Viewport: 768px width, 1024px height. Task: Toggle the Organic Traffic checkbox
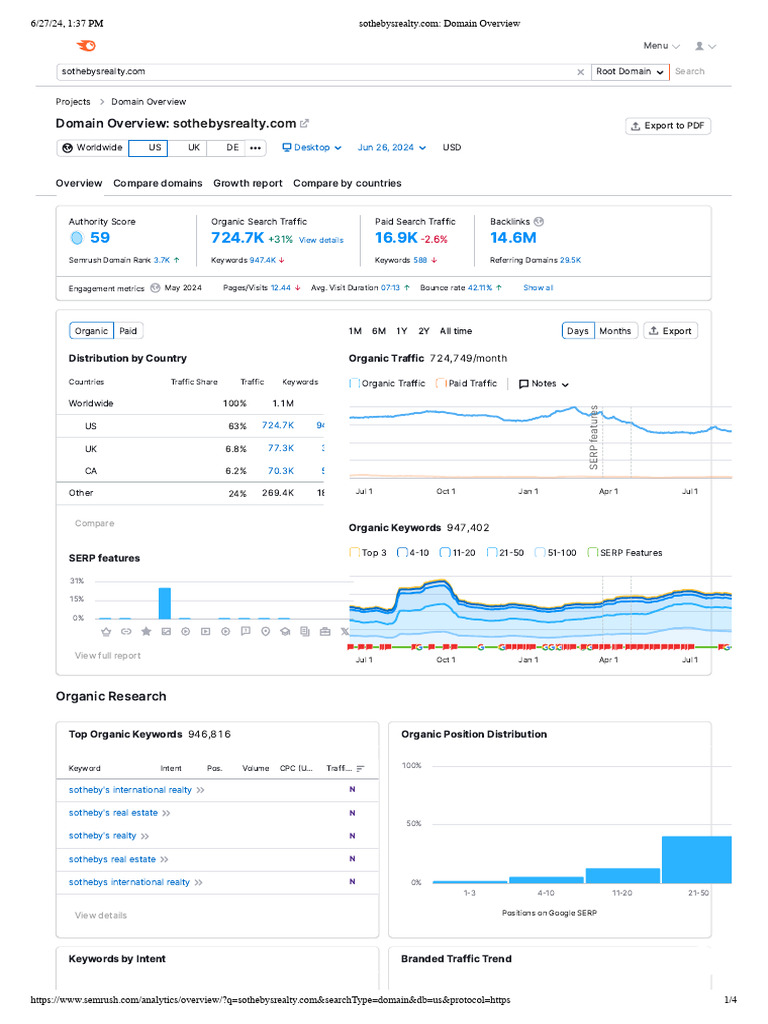click(355, 383)
